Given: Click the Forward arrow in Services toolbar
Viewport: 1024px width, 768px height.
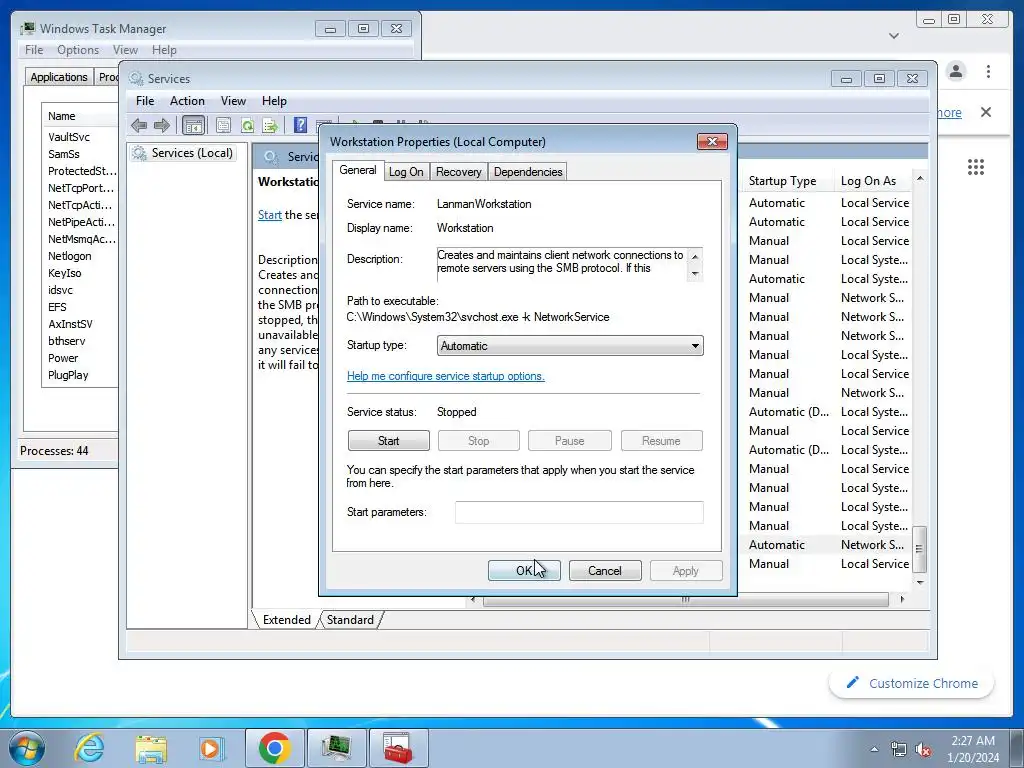Looking at the screenshot, I should click(x=161, y=125).
